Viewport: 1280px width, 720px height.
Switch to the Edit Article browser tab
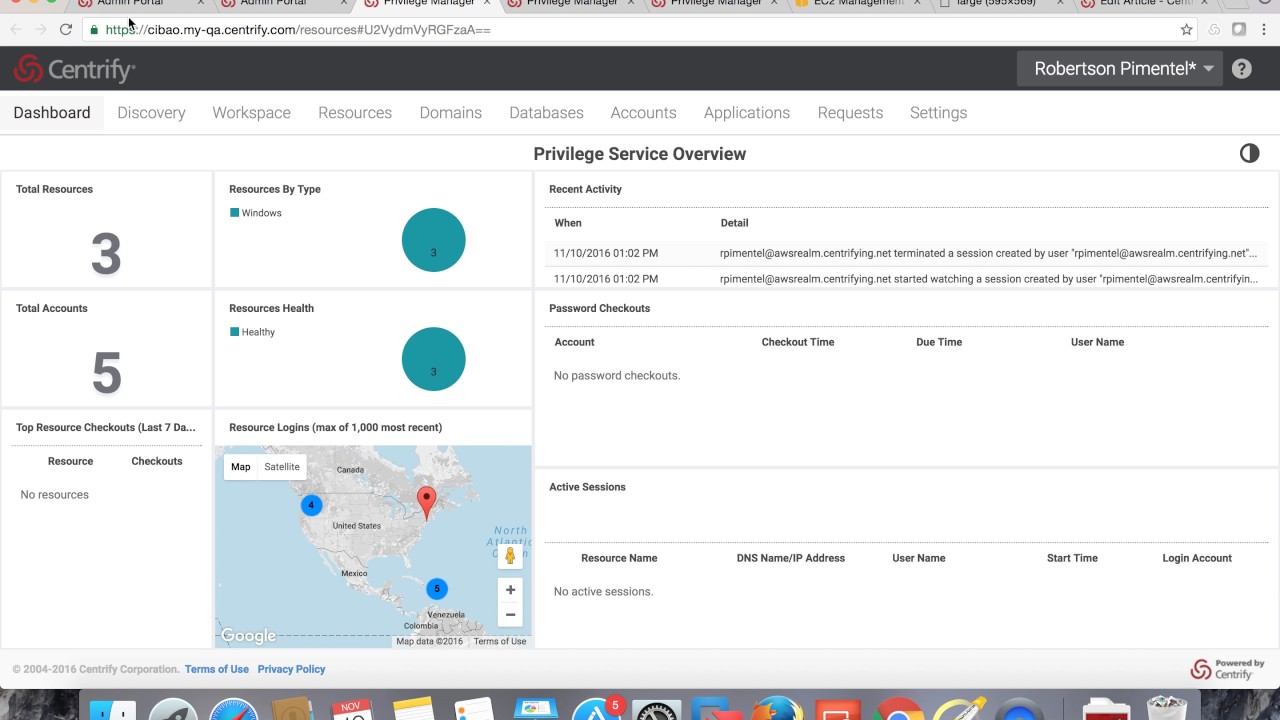(1146, 3)
